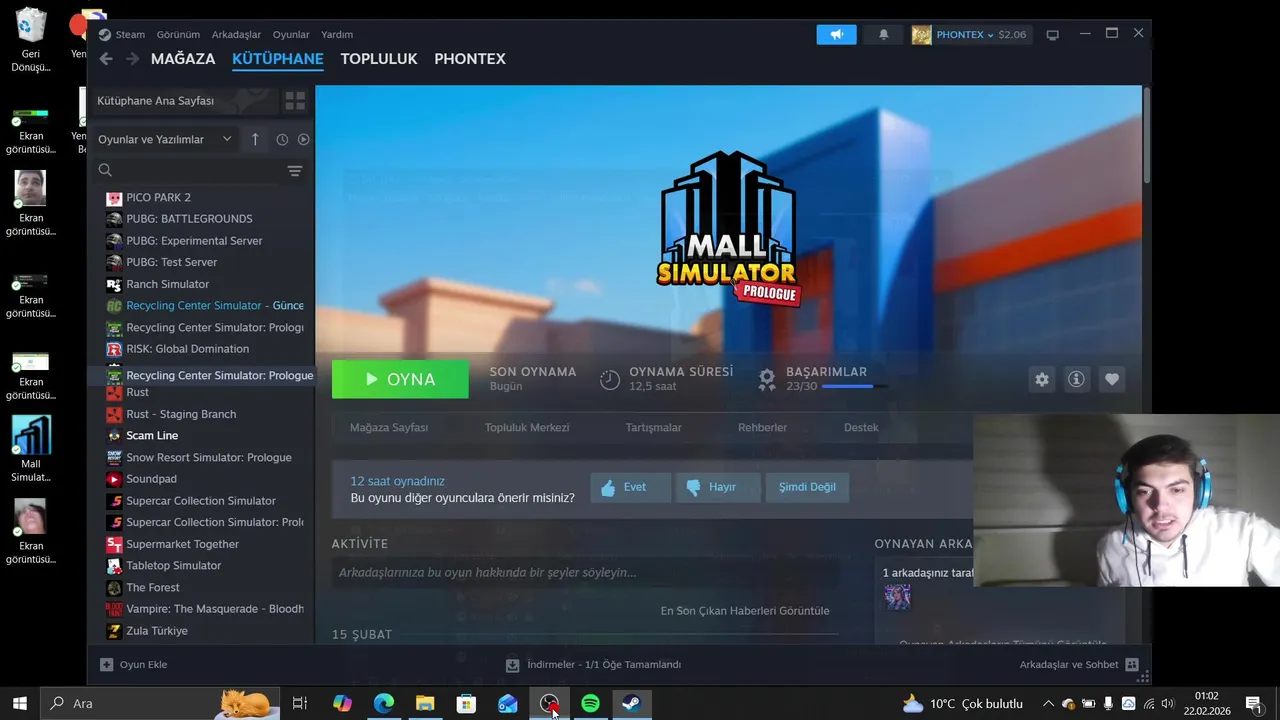The width and height of the screenshot is (1280, 720).
Task: Open En Son Çıkan Haberleri Görüntüle
Action: [745, 611]
